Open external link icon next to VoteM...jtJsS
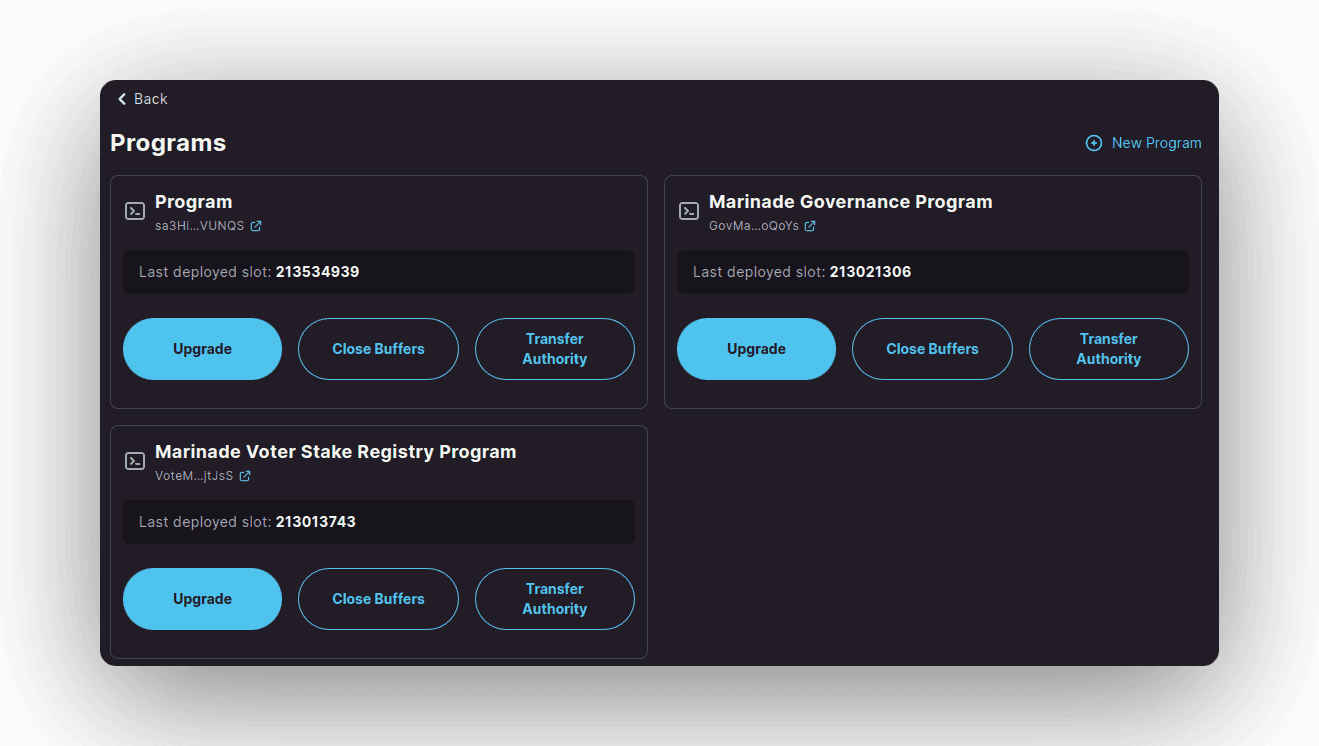Screen dimensions: 1319x746 (x=245, y=476)
